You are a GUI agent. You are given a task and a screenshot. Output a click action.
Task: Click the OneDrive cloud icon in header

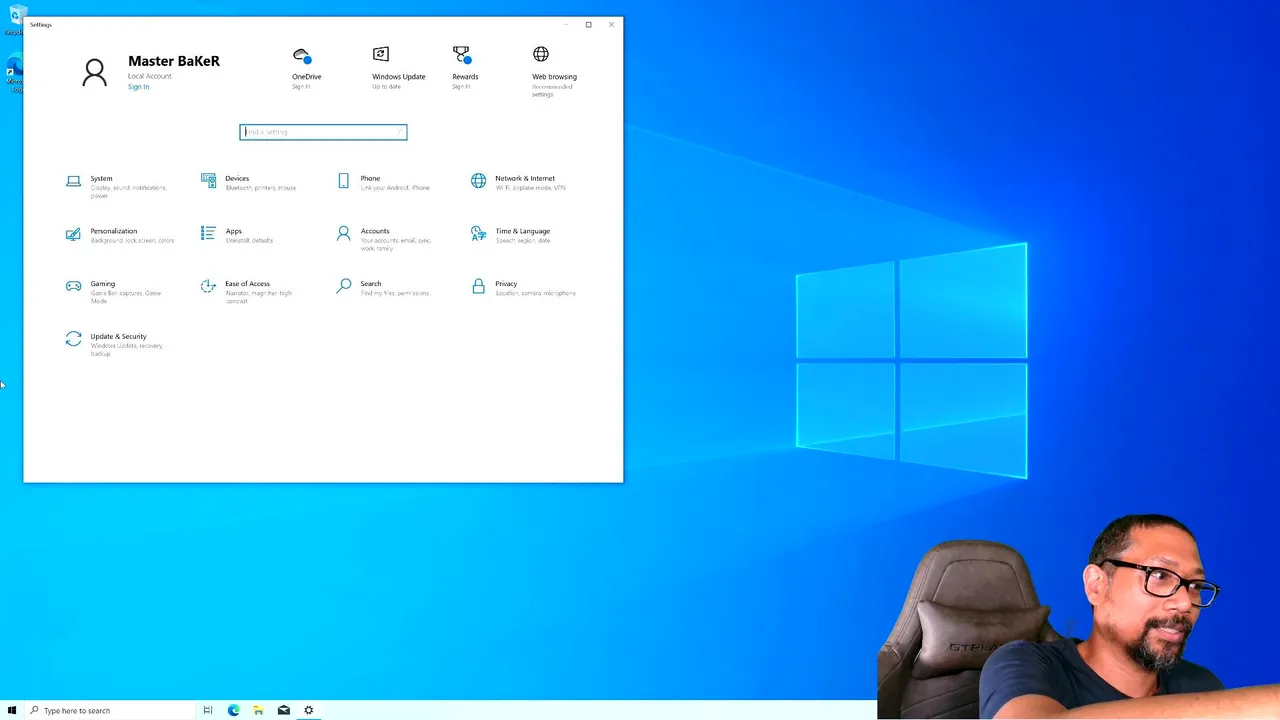tap(302, 56)
